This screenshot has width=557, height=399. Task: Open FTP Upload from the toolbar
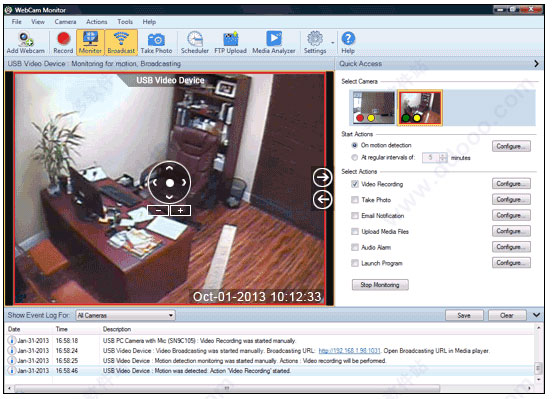(231, 43)
